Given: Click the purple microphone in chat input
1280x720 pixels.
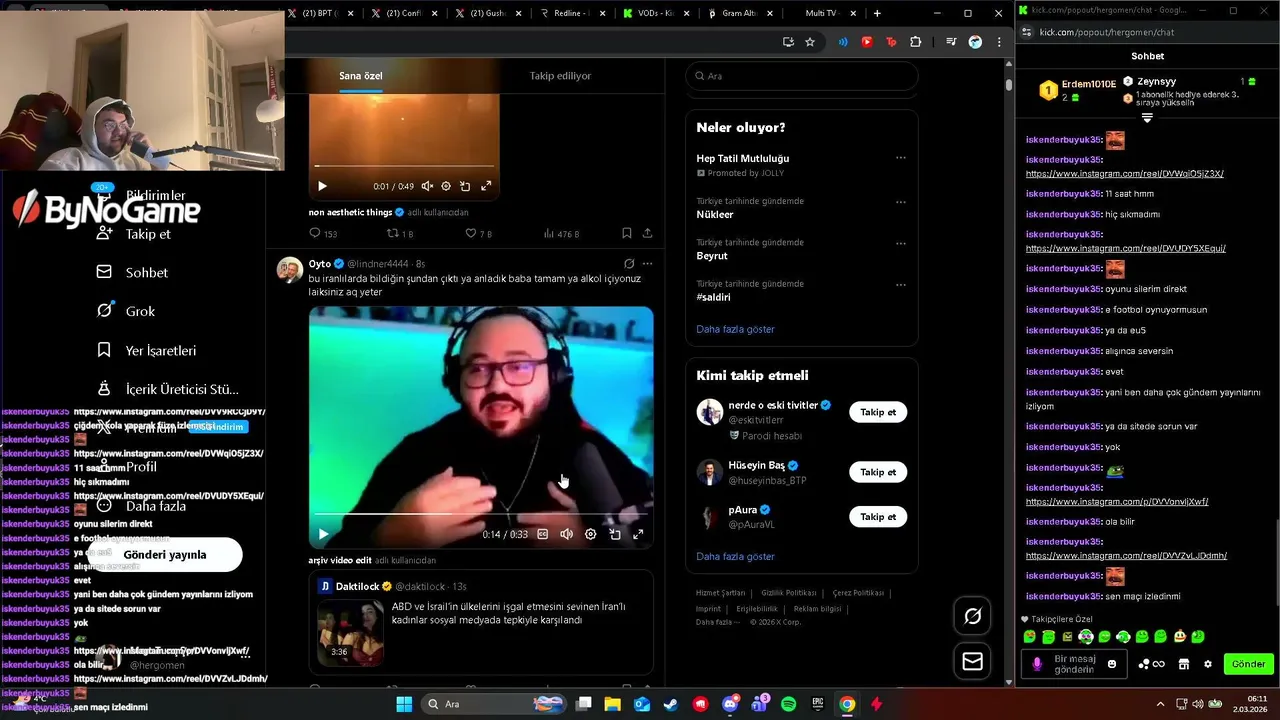Looking at the screenshot, I should (x=1037, y=664).
